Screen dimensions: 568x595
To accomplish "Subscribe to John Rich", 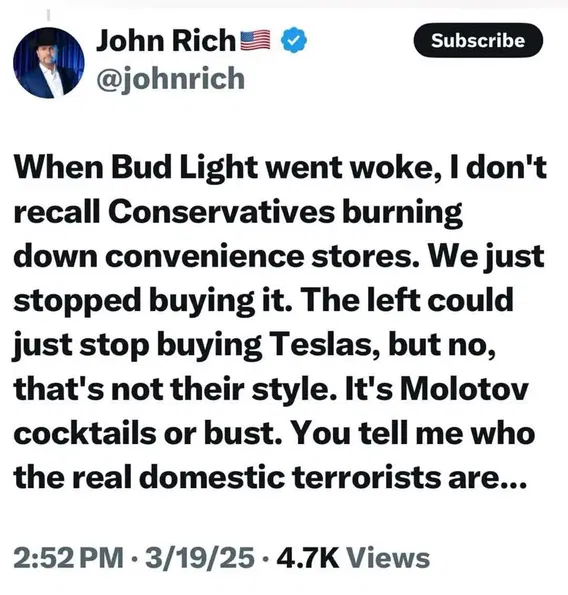I will 478,40.
